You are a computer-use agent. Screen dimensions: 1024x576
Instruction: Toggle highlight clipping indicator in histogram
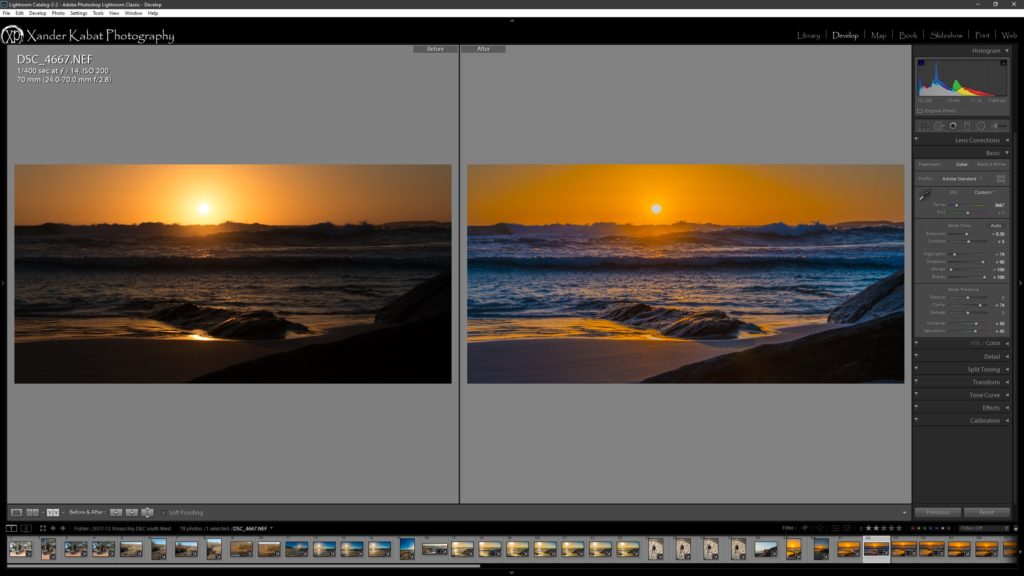(1004, 63)
